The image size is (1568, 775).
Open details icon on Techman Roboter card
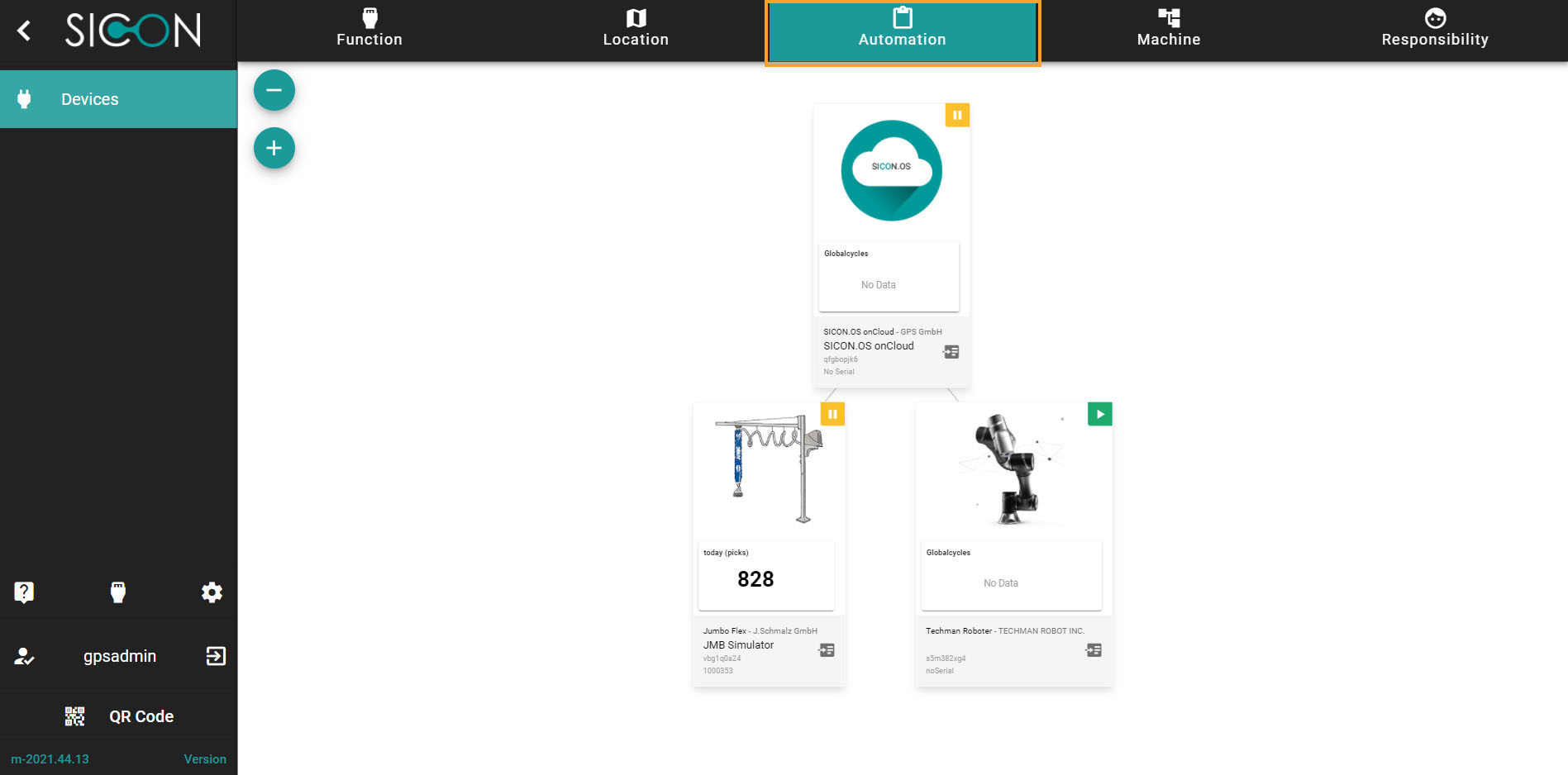click(x=1094, y=650)
